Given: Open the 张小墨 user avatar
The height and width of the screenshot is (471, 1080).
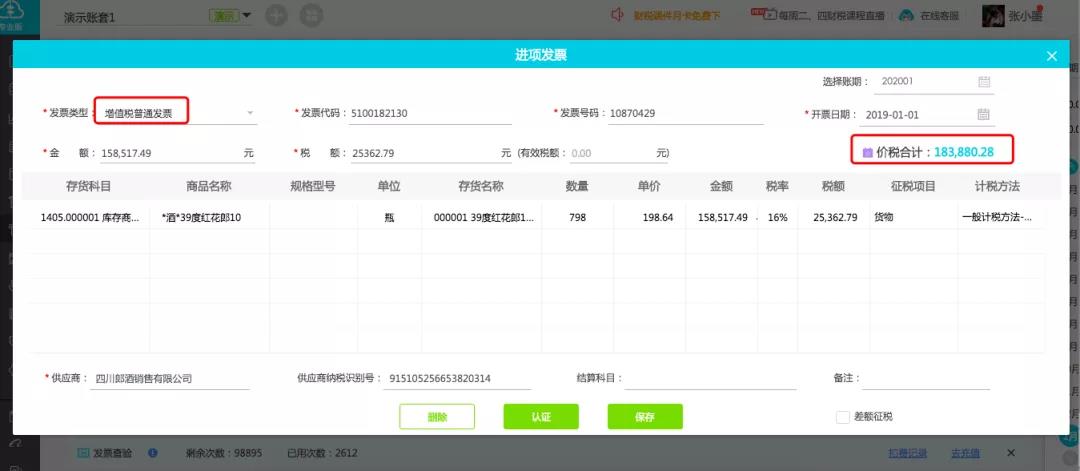Looking at the screenshot, I should pos(993,16).
